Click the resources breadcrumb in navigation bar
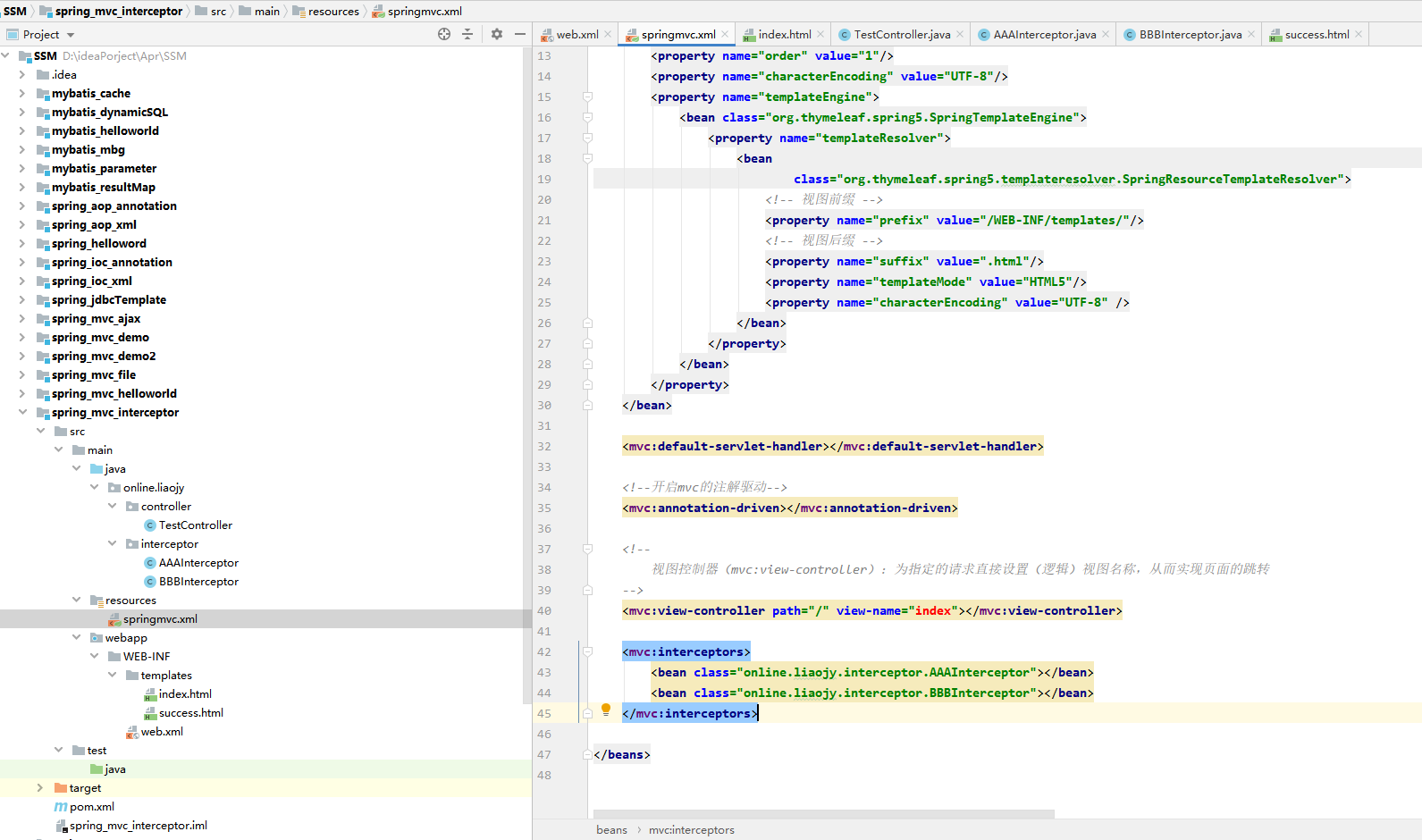Screen dimensions: 1422x840 (326, 11)
